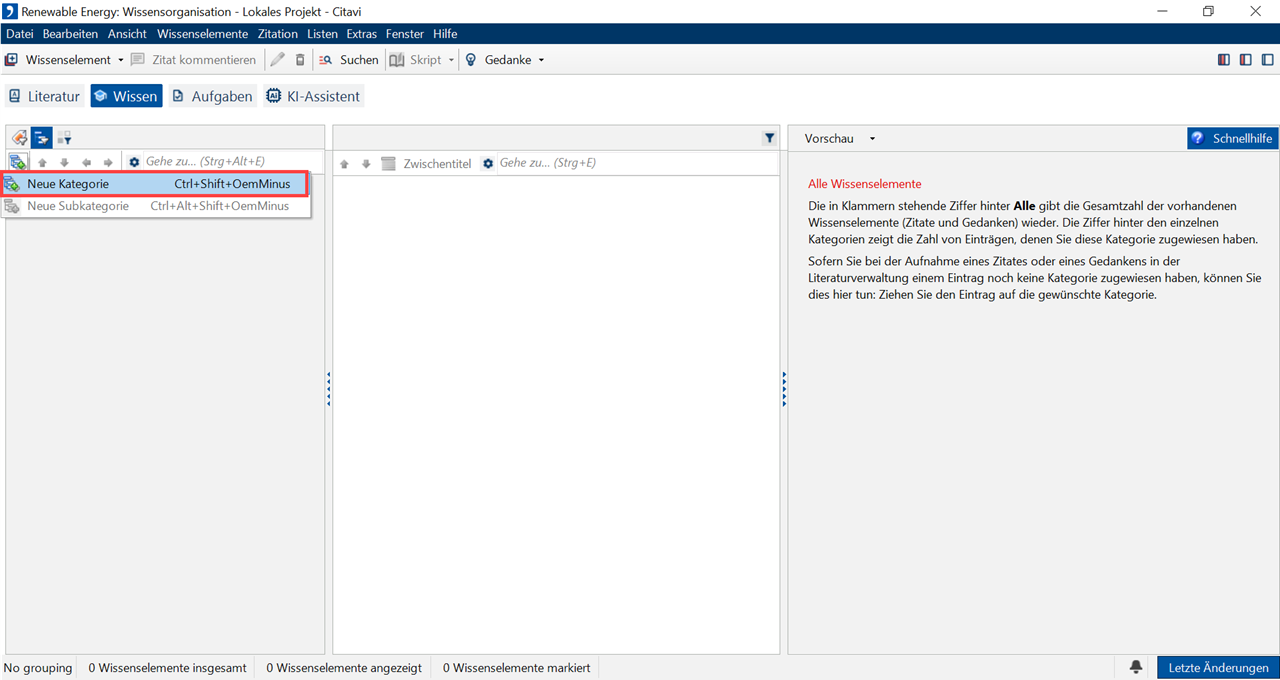Image resolution: width=1280 pixels, height=680 pixels.
Task: Open the Zitation menu
Action: click(277, 34)
